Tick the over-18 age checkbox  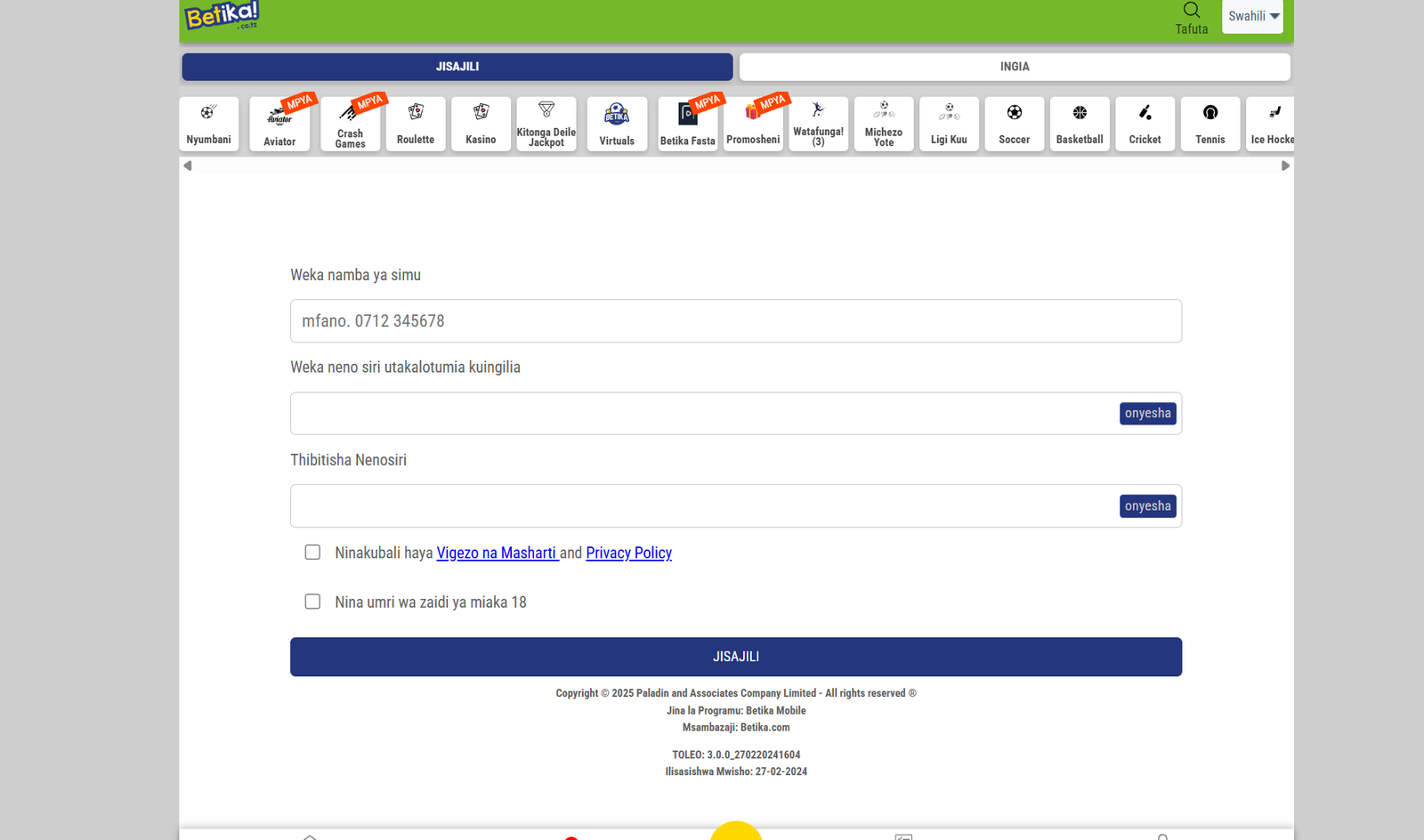312,602
